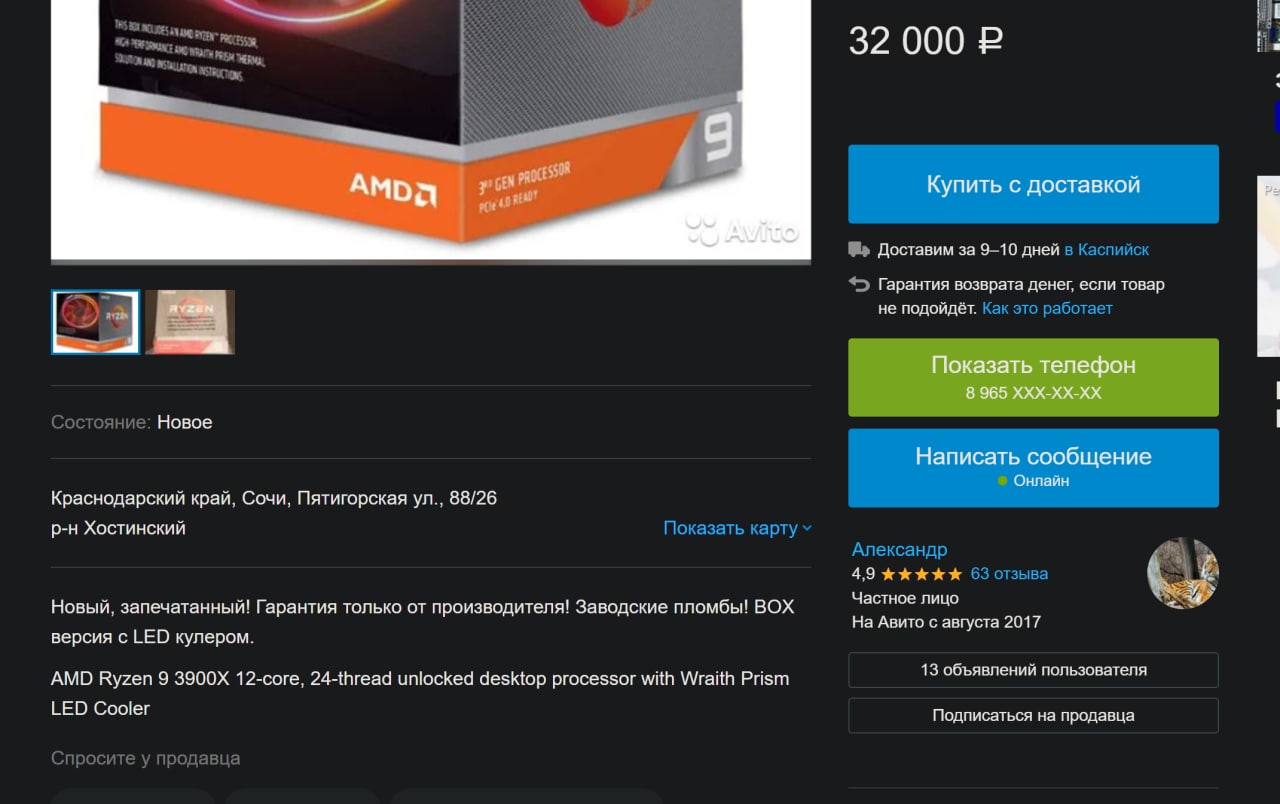Click the first Спросите у продавца suggestion chip

[133, 796]
